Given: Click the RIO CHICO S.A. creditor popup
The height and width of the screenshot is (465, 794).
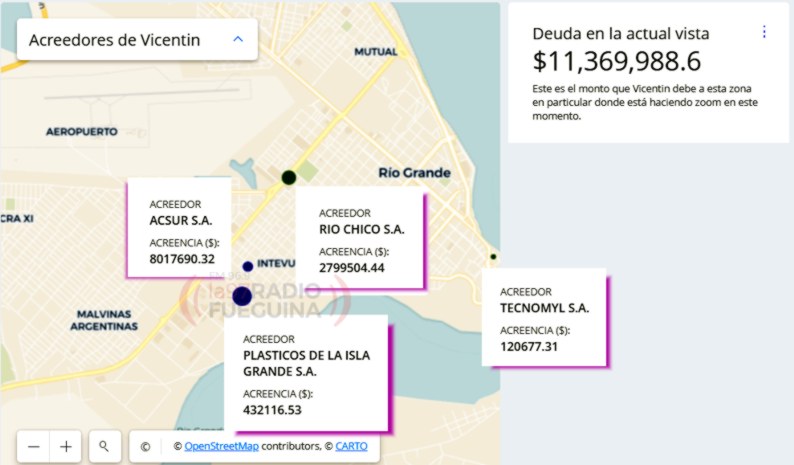Looking at the screenshot, I should click(360, 238).
